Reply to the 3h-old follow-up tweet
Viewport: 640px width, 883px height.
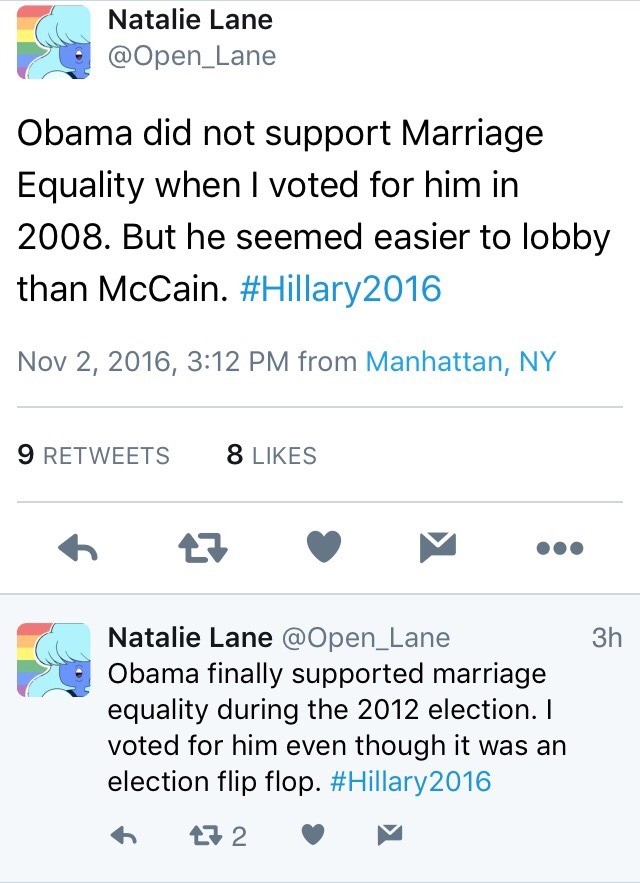[x=123, y=835]
